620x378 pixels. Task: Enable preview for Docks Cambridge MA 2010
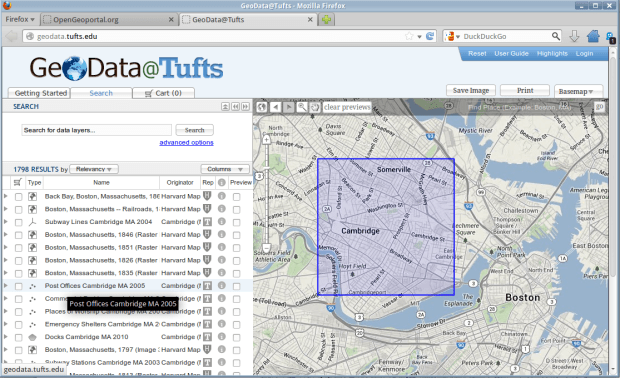[236, 337]
